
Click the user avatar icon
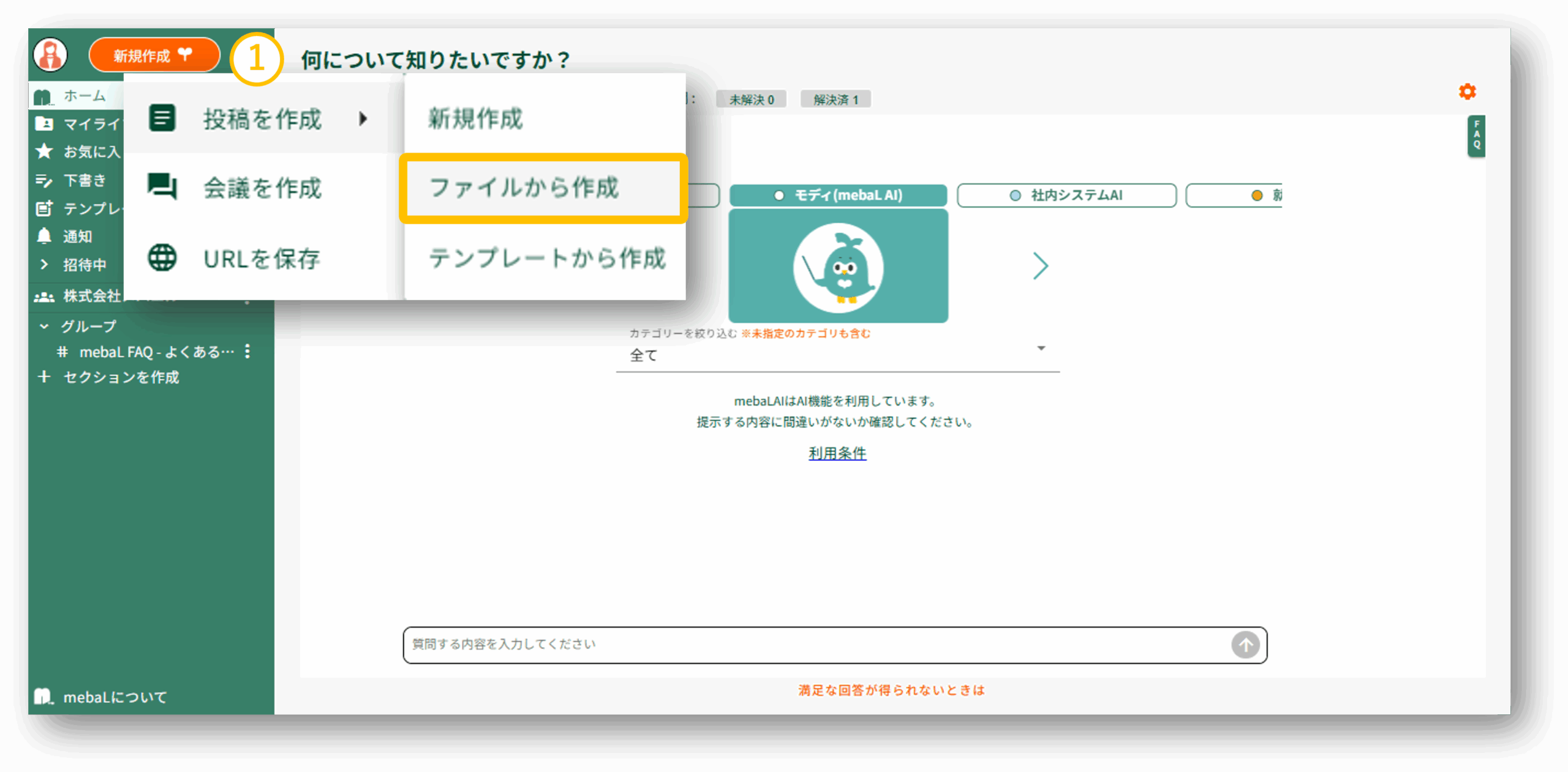tap(50, 55)
